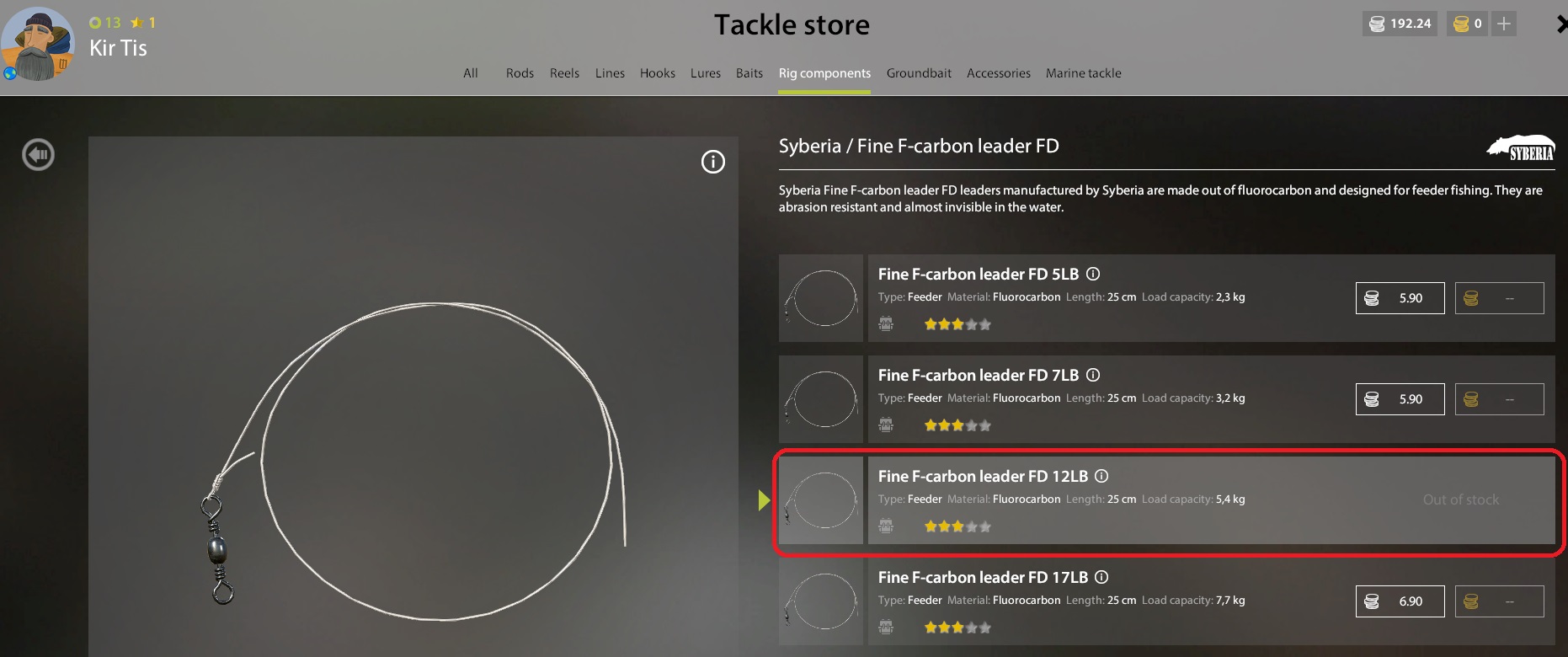This screenshot has height=657, width=1568.
Task: Open the Groundbait tab
Action: [x=919, y=73]
